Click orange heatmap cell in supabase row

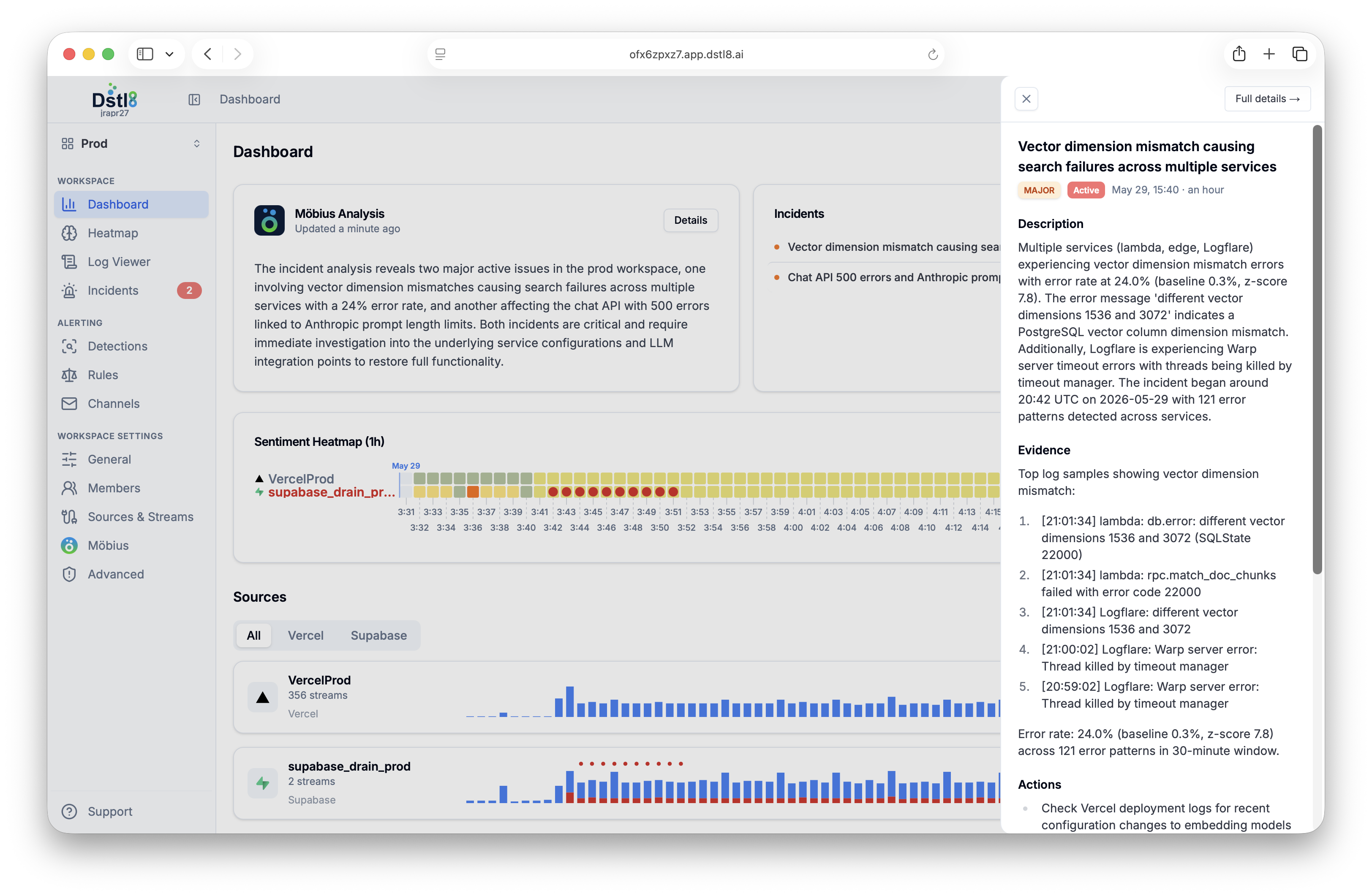(x=473, y=492)
